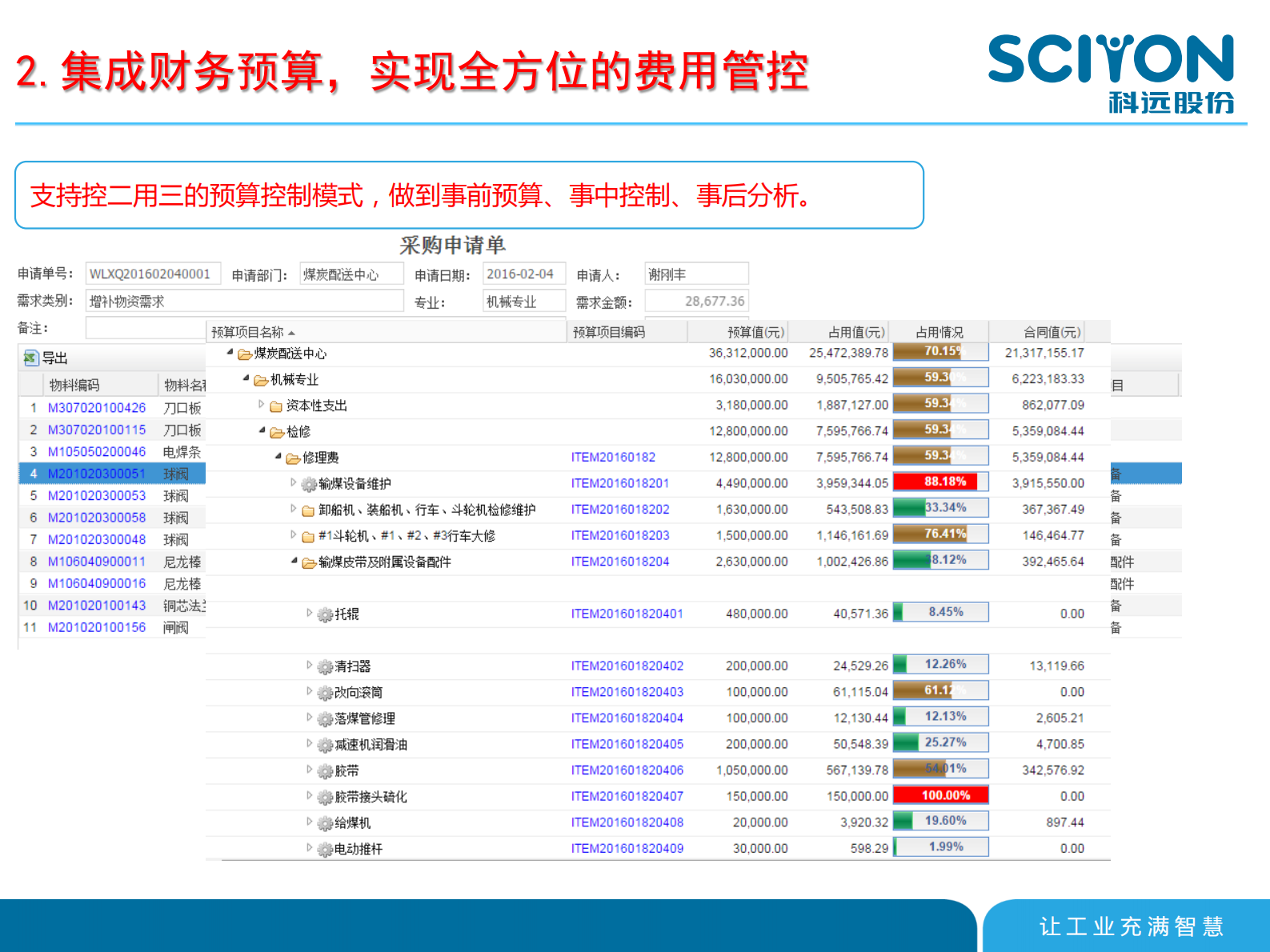This screenshot has height=952, width=1270.
Task: Select highlighted material M201020300051
Action: coord(97,474)
